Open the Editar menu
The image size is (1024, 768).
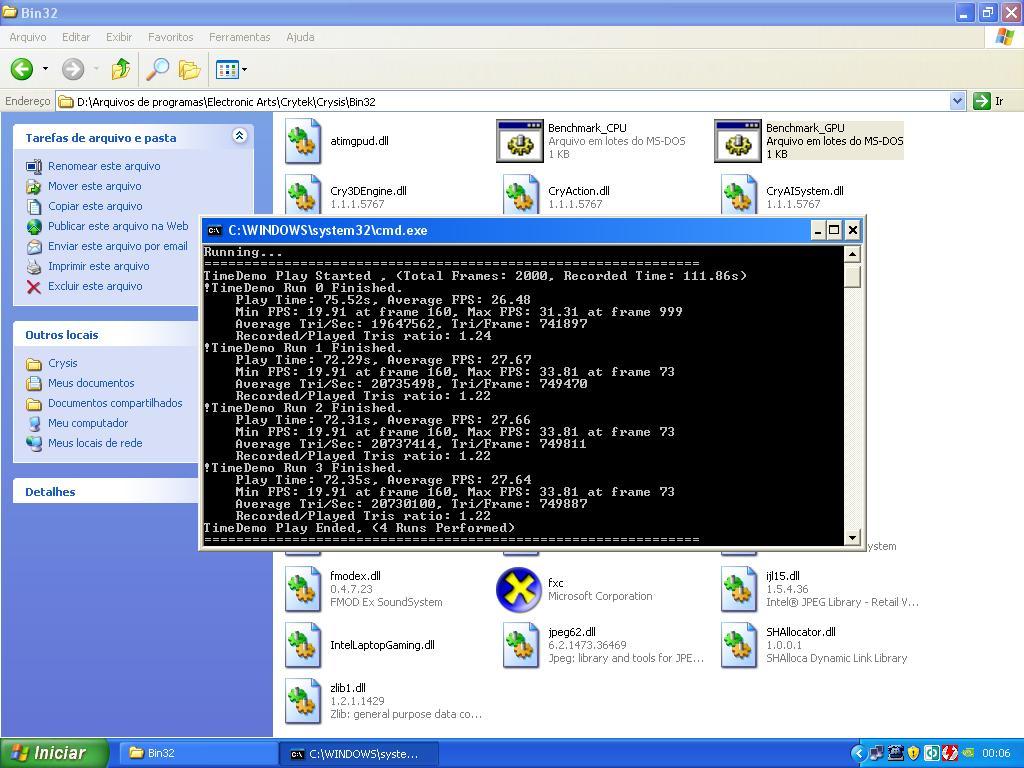tap(76, 37)
